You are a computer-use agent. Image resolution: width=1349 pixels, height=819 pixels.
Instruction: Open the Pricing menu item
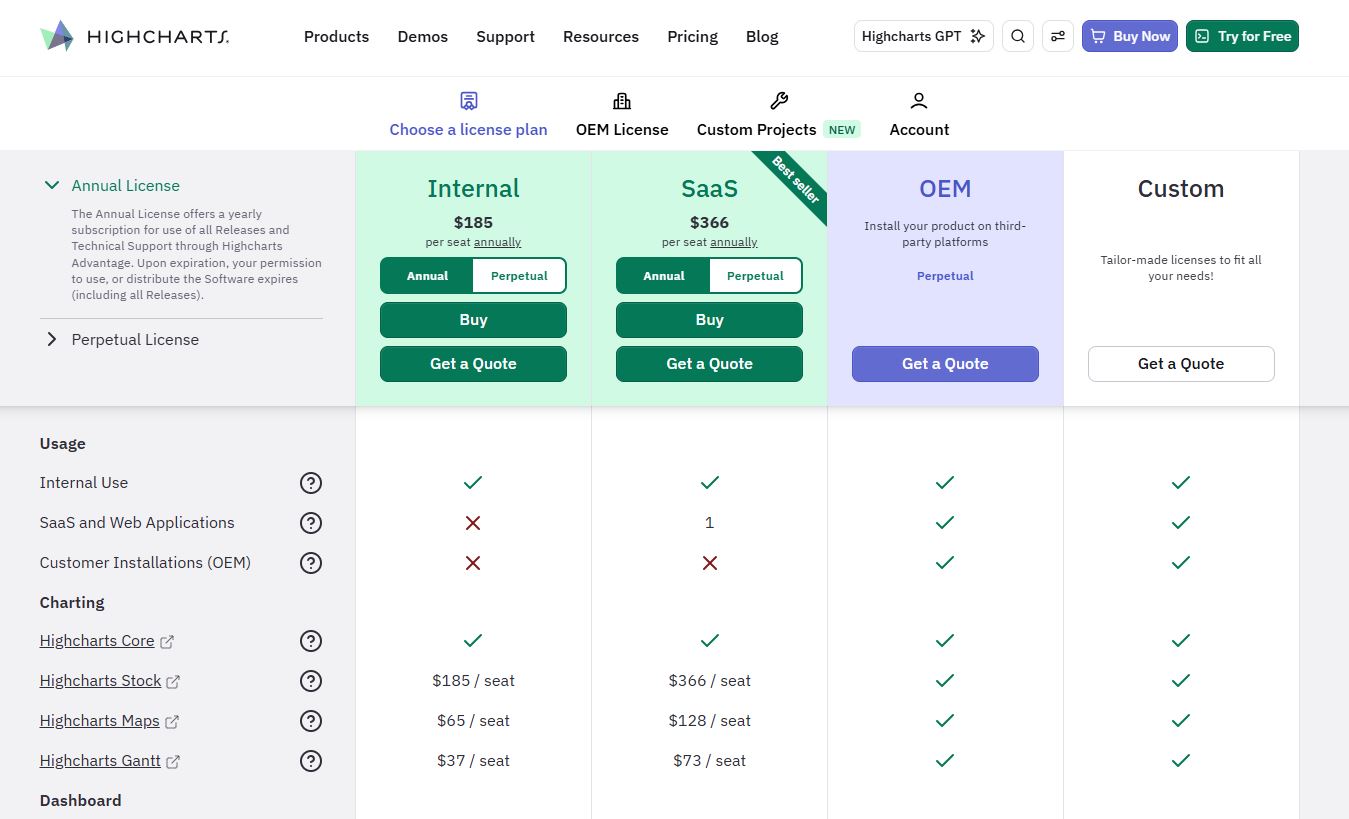coord(692,36)
